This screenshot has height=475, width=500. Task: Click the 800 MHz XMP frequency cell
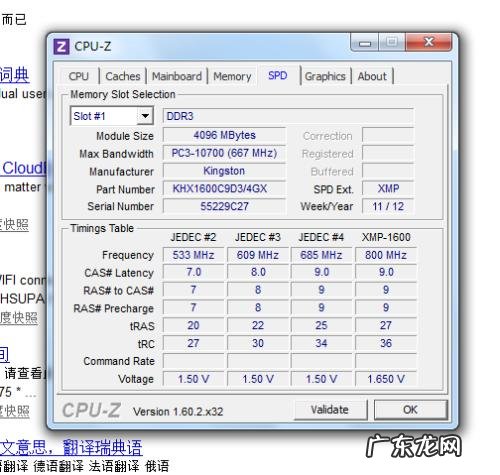386,255
